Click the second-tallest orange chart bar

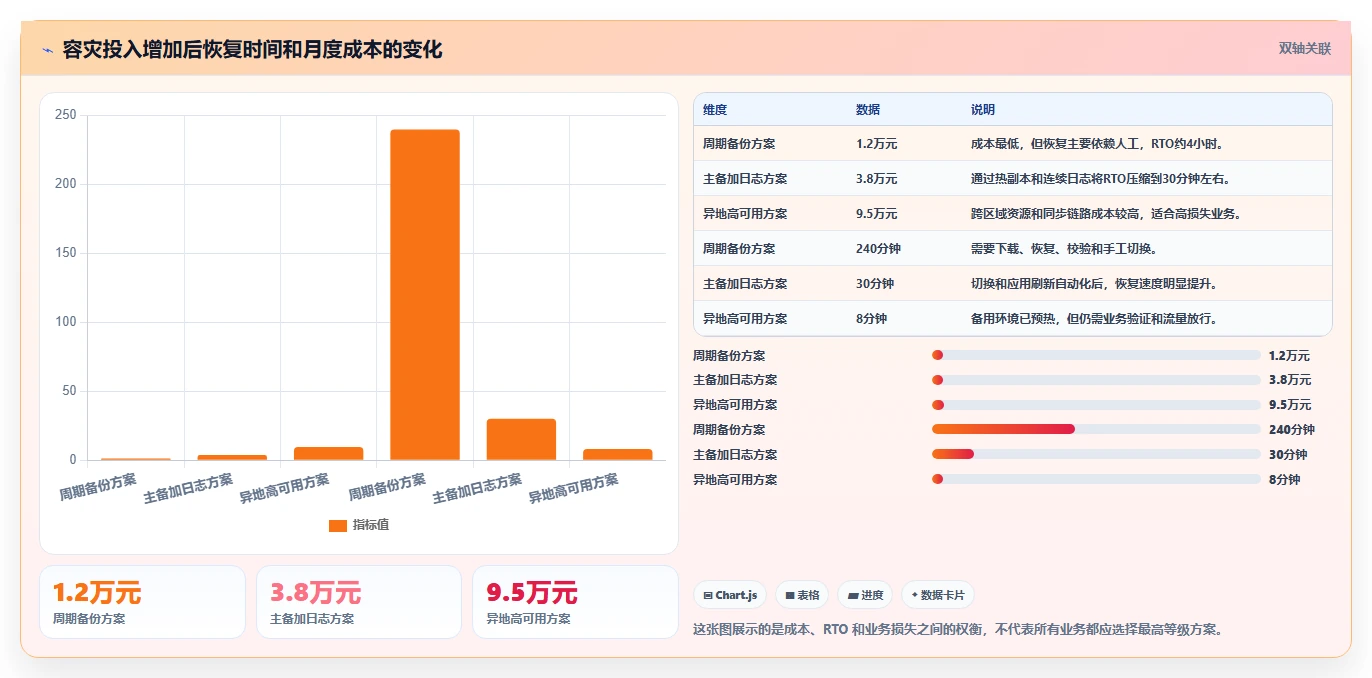(521, 439)
